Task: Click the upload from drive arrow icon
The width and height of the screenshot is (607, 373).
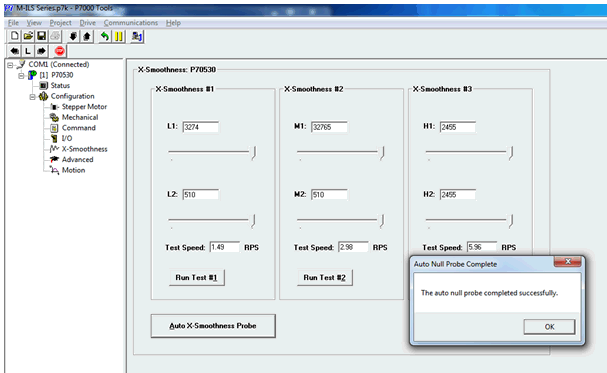Action: tap(87, 36)
